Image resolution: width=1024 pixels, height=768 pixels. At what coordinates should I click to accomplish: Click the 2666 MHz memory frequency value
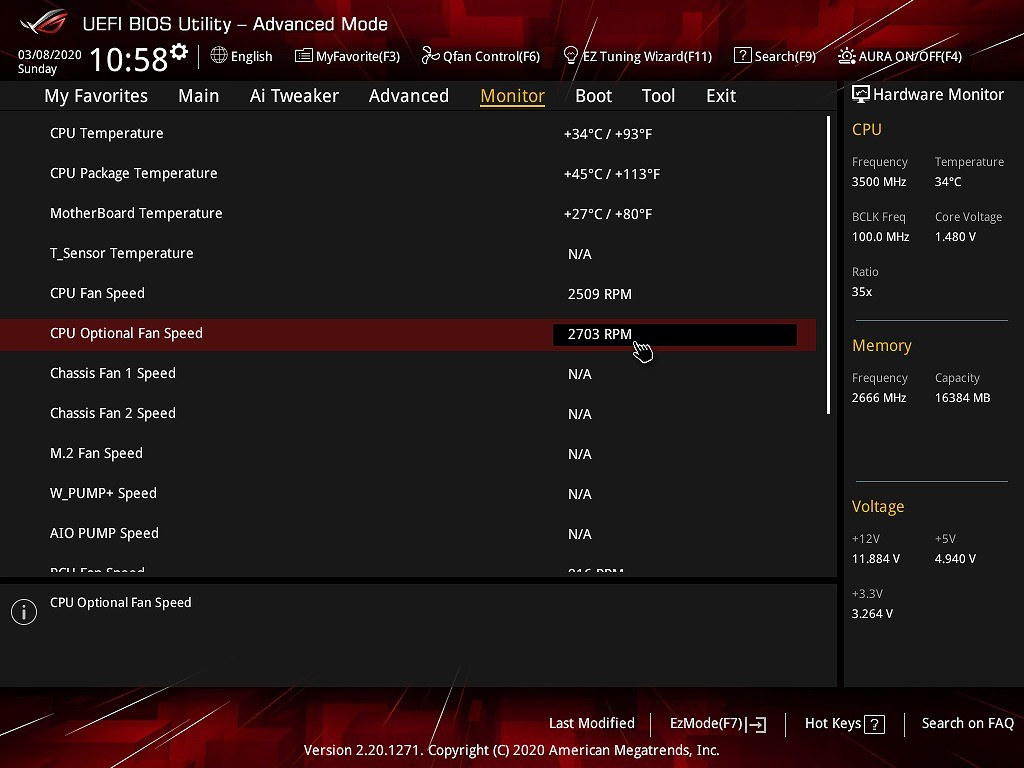pyautogui.click(x=879, y=398)
